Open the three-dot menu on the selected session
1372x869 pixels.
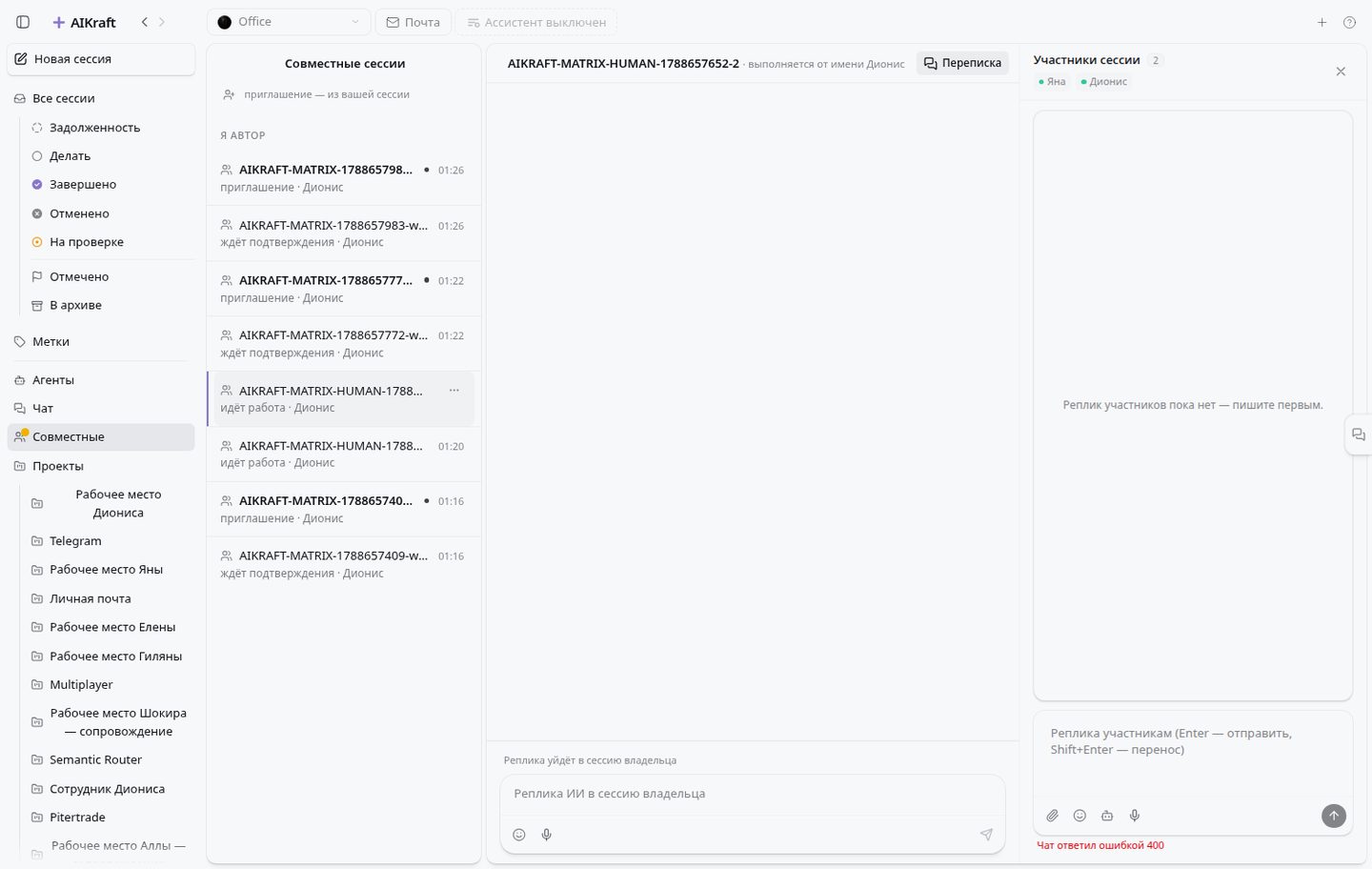[x=454, y=391]
